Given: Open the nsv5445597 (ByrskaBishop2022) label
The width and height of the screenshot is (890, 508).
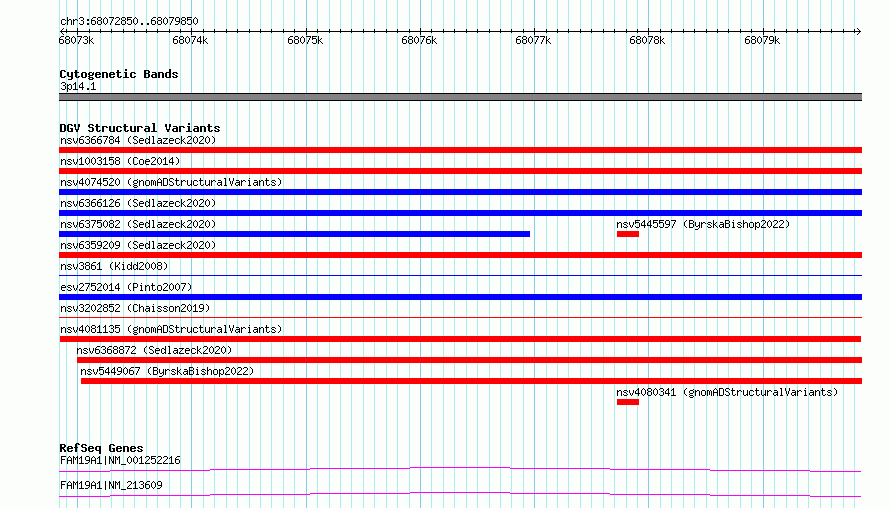Looking at the screenshot, I should click(703, 224).
